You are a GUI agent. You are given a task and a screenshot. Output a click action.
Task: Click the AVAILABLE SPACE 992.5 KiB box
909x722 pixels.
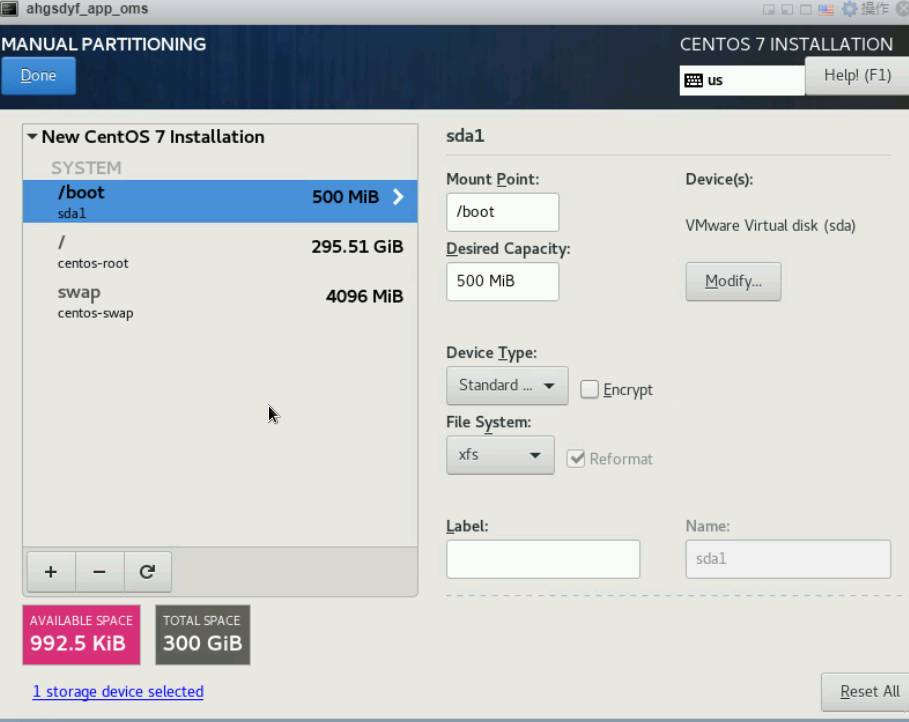tap(81, 634)
